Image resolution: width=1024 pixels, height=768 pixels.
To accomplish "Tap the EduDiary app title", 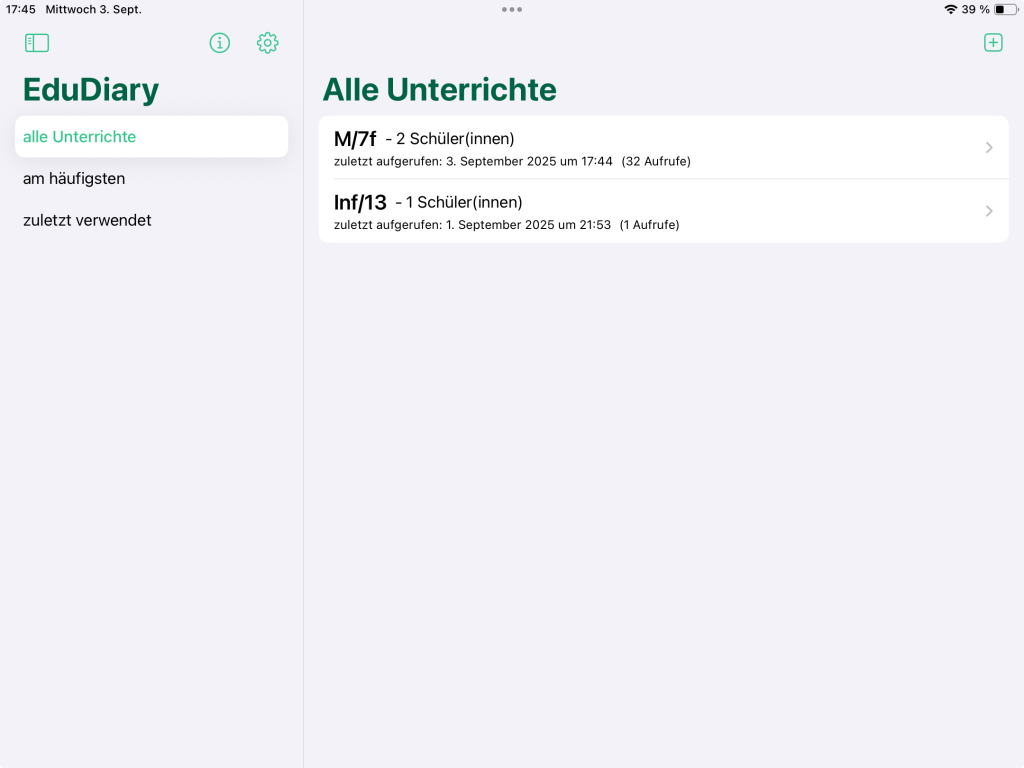I will [x=90, y=89].
